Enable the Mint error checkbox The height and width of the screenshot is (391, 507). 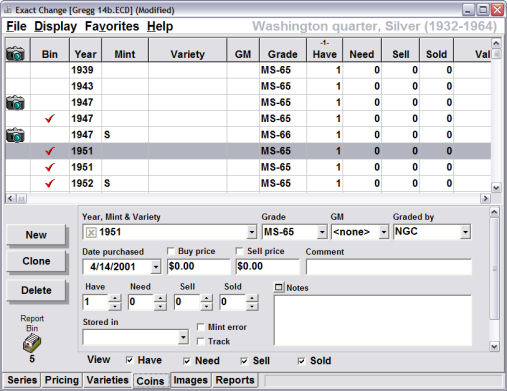(201, 327)
